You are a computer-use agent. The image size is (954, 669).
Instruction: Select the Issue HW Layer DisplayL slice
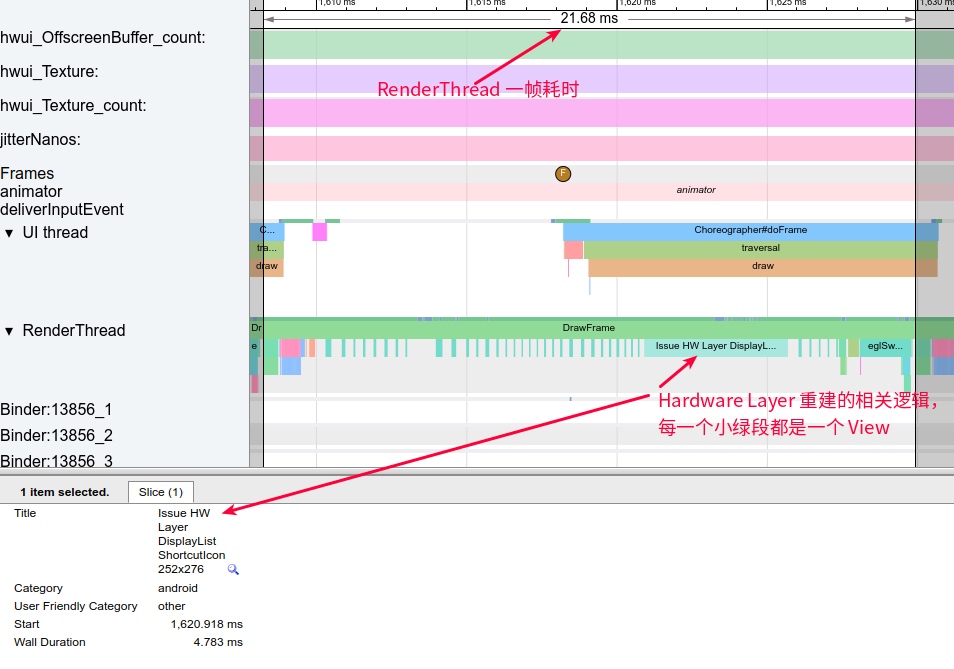tap(715, 346)
